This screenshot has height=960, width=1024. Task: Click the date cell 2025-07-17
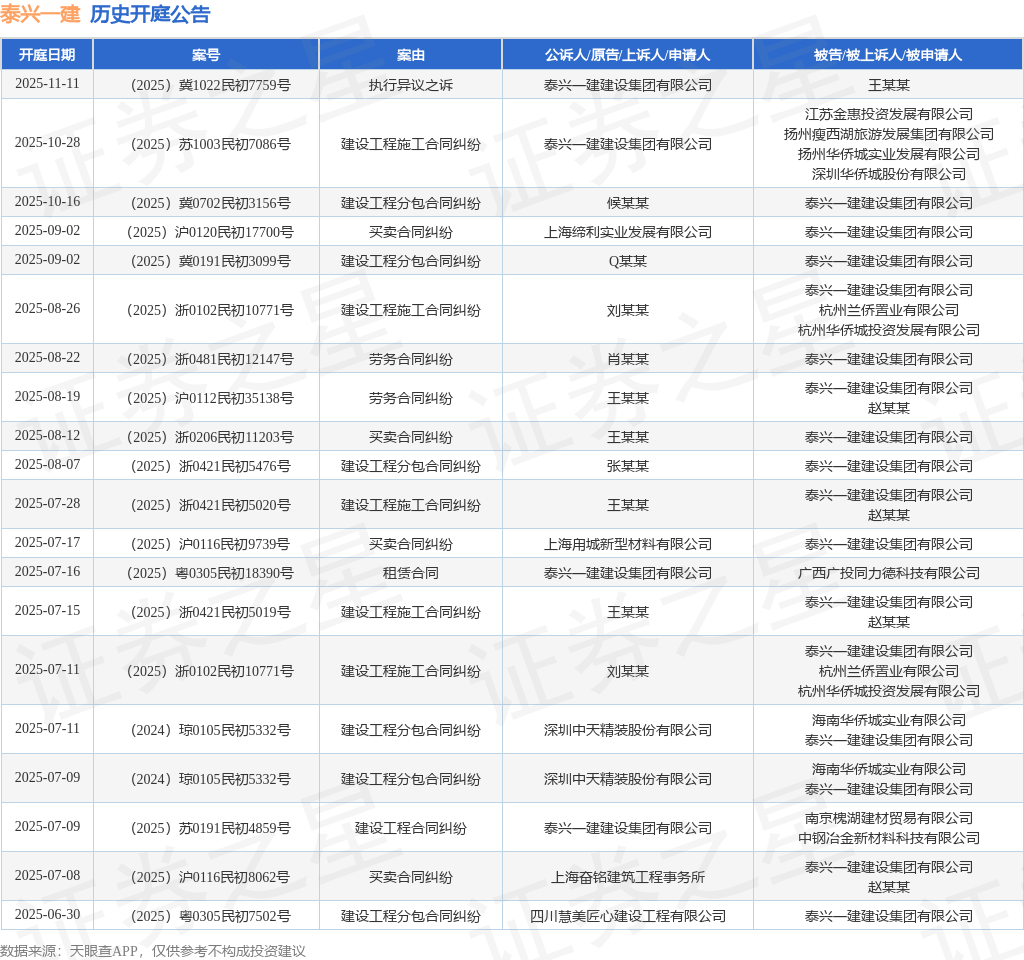click(47, 543)
